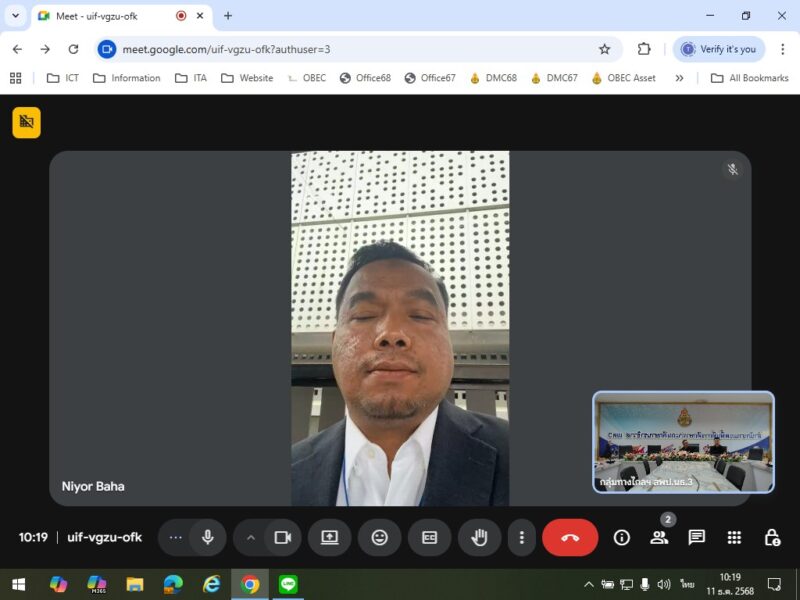Open the OBEC Asset bookmark
The image size is (800, 600).
coord(623,78)
